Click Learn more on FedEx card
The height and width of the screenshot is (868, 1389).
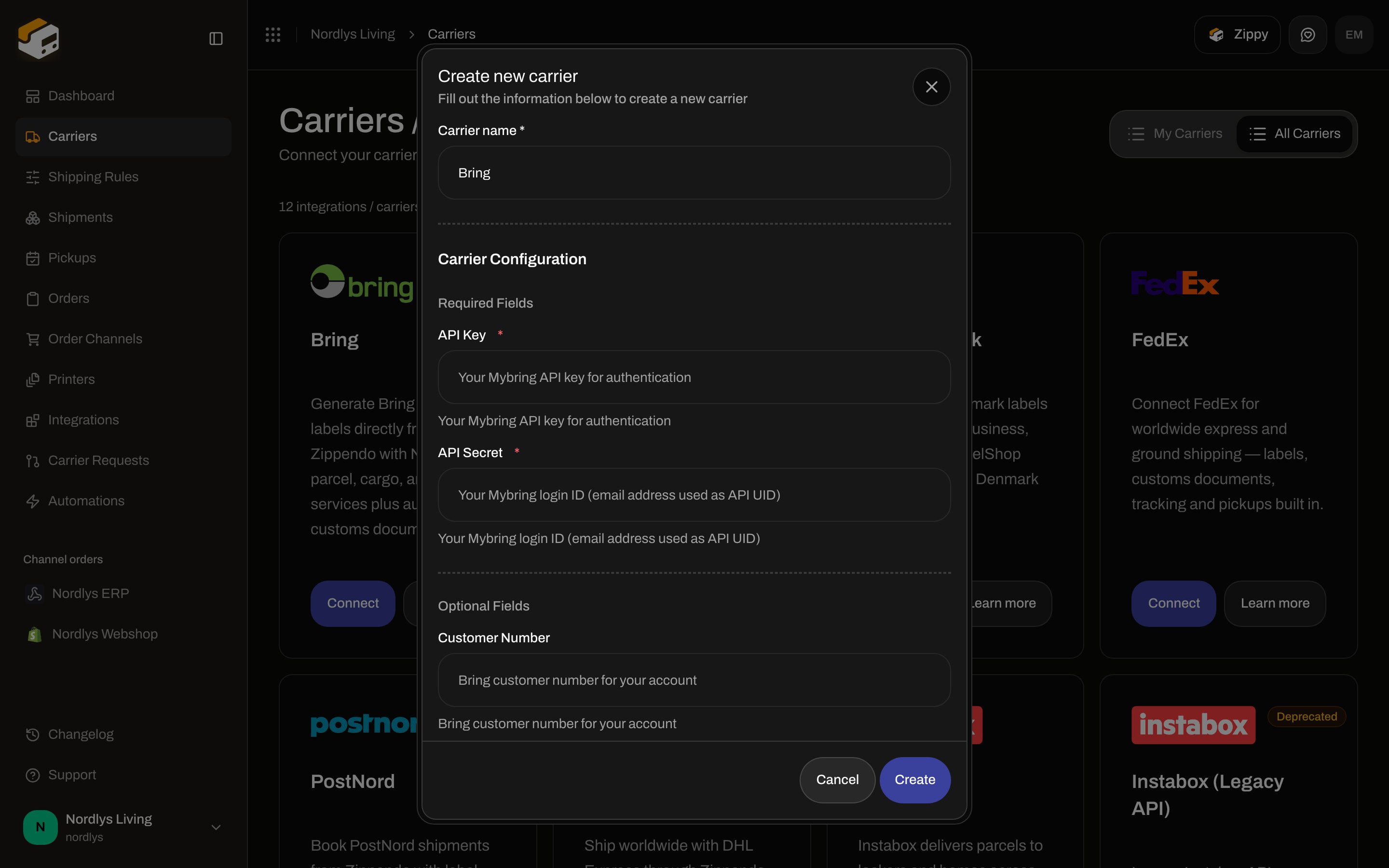tap(1275, 603)
